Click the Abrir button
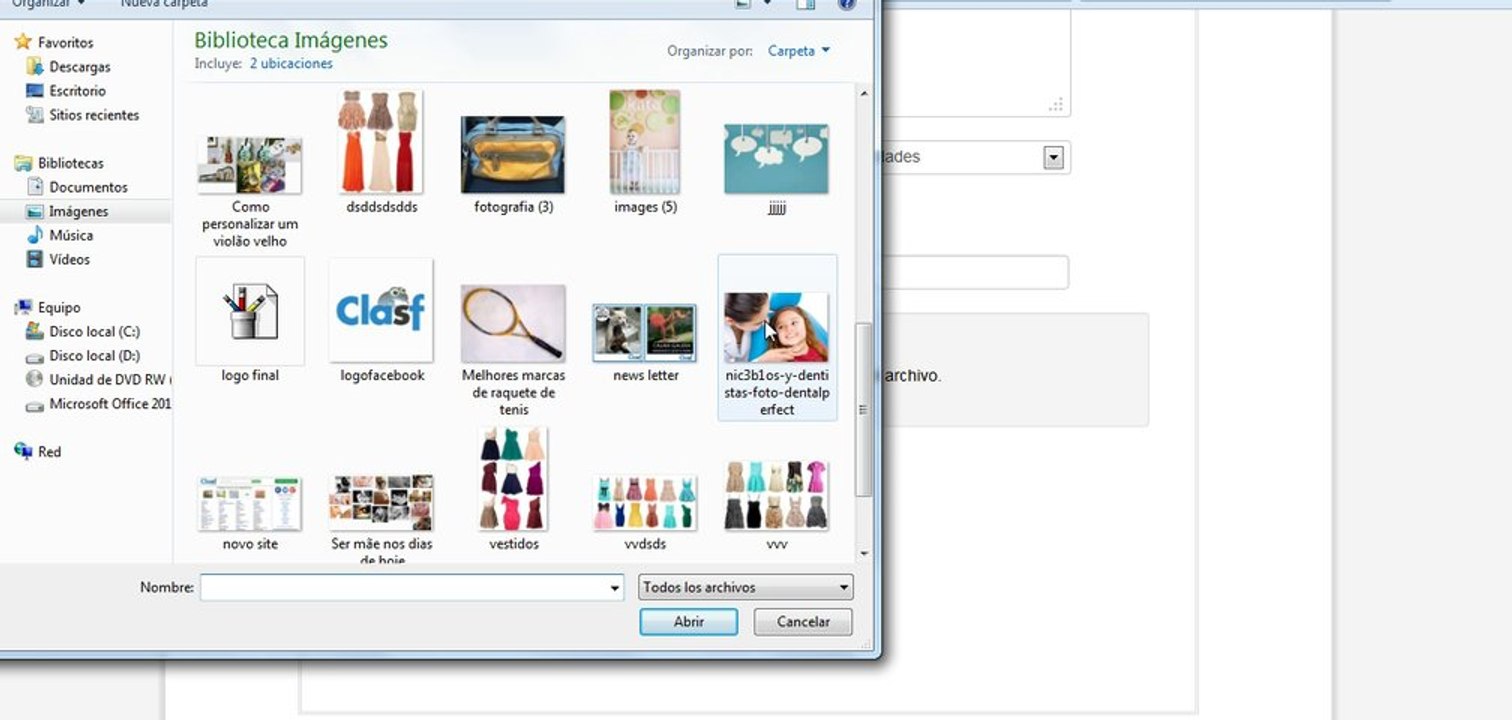 (689, 622)
